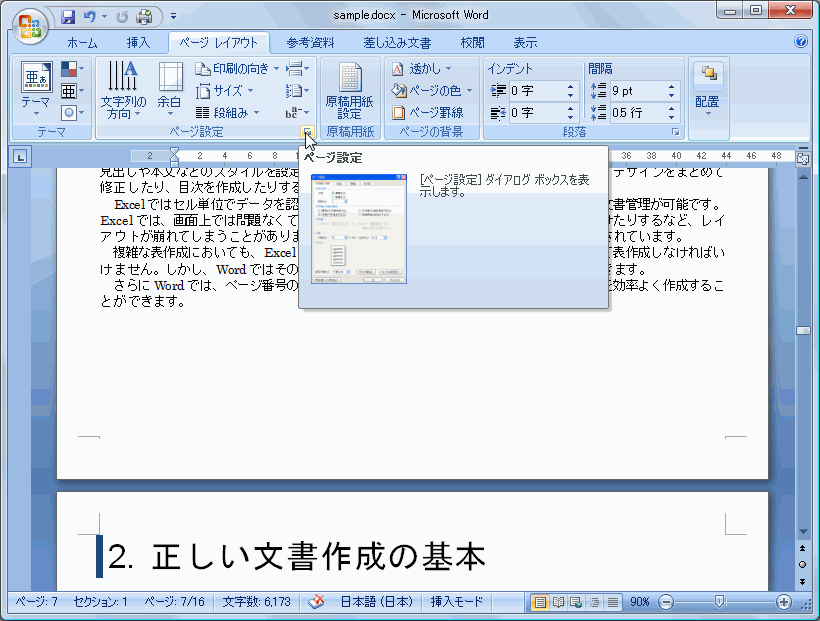Open 配置 arrange menu
The height and width of the screenshot is (621, 820).
click(x=708, y=89)
